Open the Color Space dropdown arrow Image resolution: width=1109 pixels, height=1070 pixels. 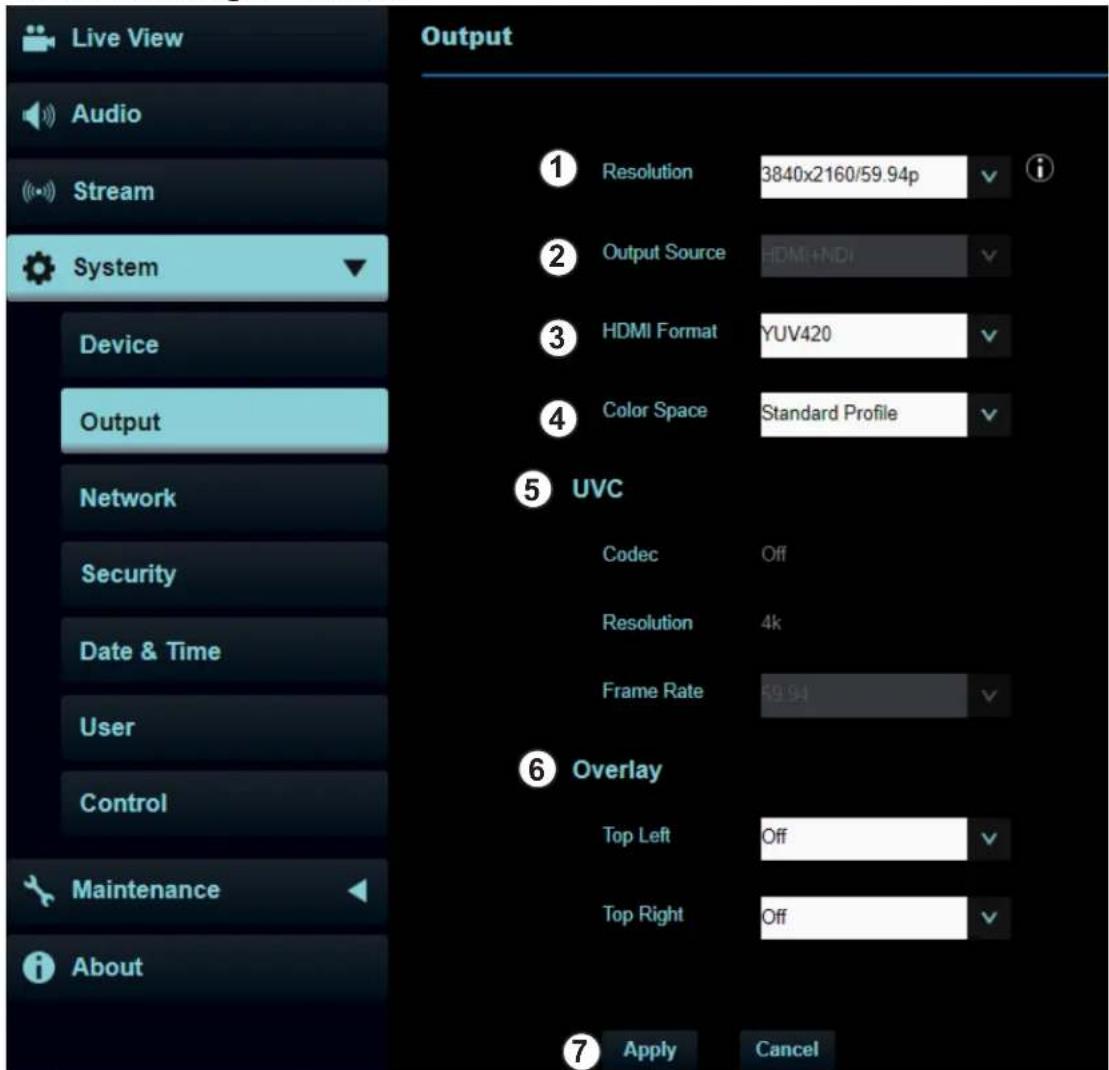tap(989, 414)
